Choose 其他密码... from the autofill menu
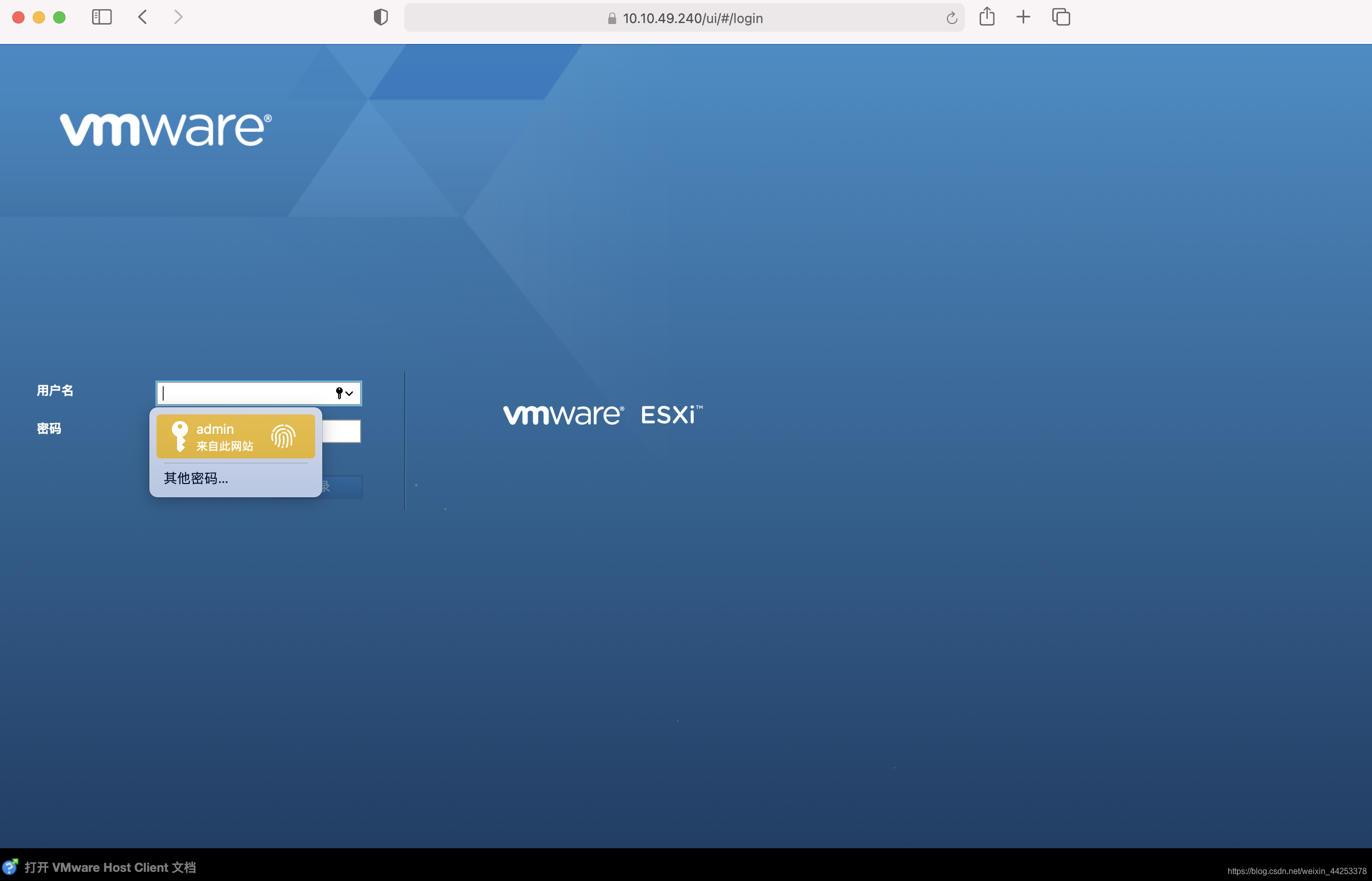Image resolution: width=1372 pixels, height=881 pixels. [x=196, y=478]
